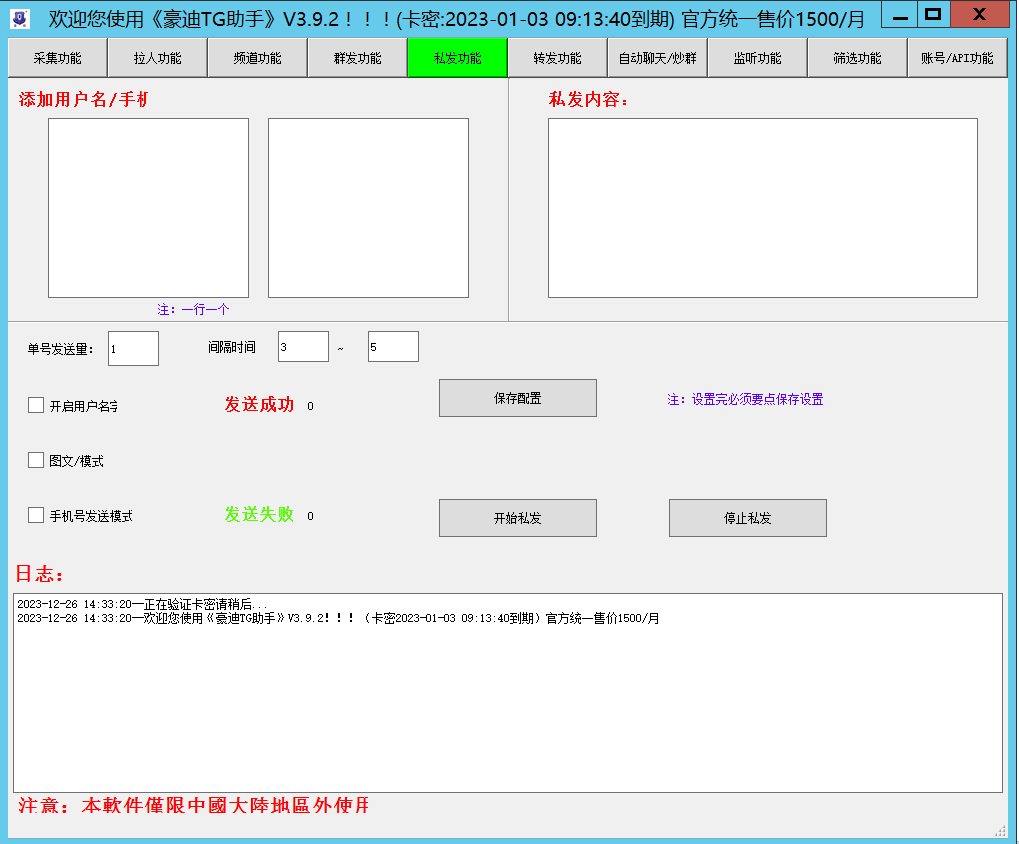The height and width of the screenshot is (844, 1019).
Task: Click the 注：一行一个 note text
Action: 193,309
